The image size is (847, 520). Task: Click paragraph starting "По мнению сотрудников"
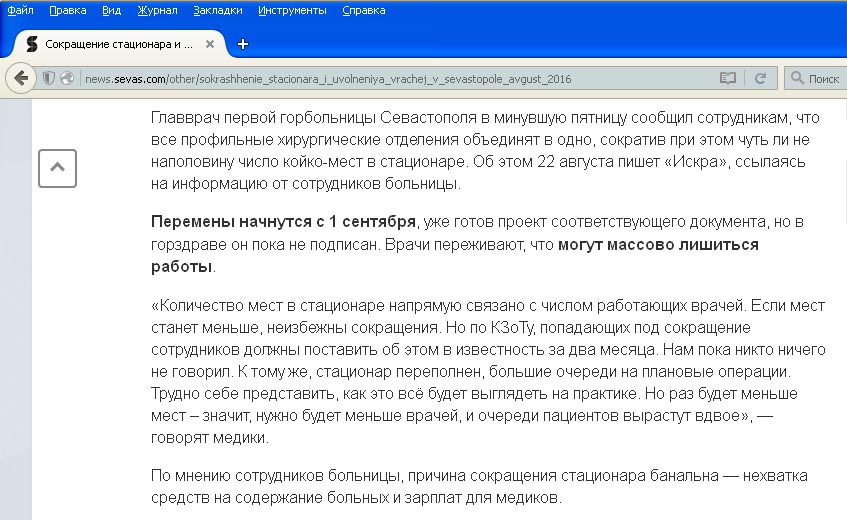pyautogui.click(x=479, y=487)
